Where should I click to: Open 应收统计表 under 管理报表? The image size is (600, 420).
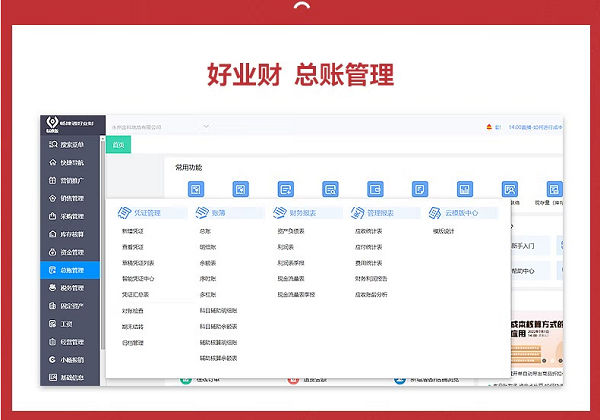(368, 231)
